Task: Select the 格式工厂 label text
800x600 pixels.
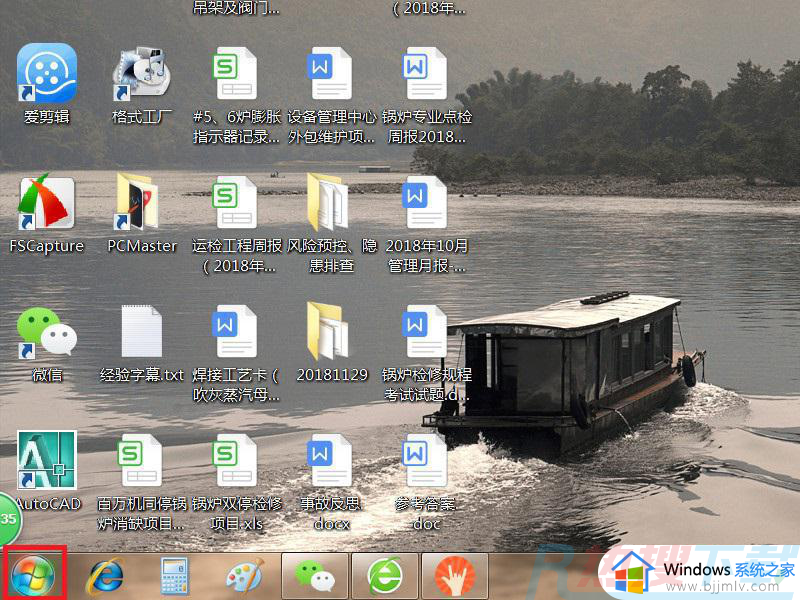Action: point(142,117)
